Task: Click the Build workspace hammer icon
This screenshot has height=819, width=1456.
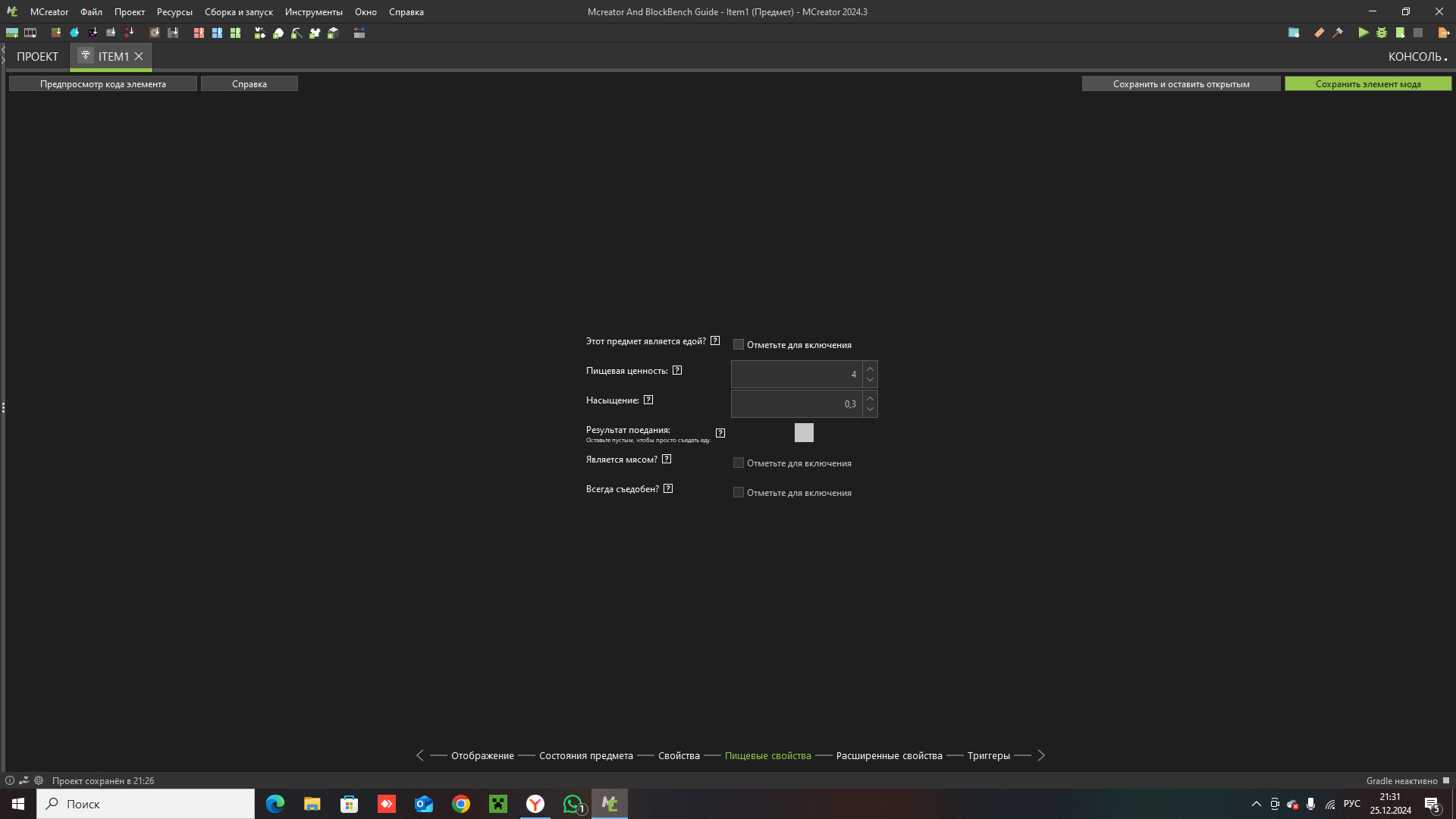Action: point(1339,33)
